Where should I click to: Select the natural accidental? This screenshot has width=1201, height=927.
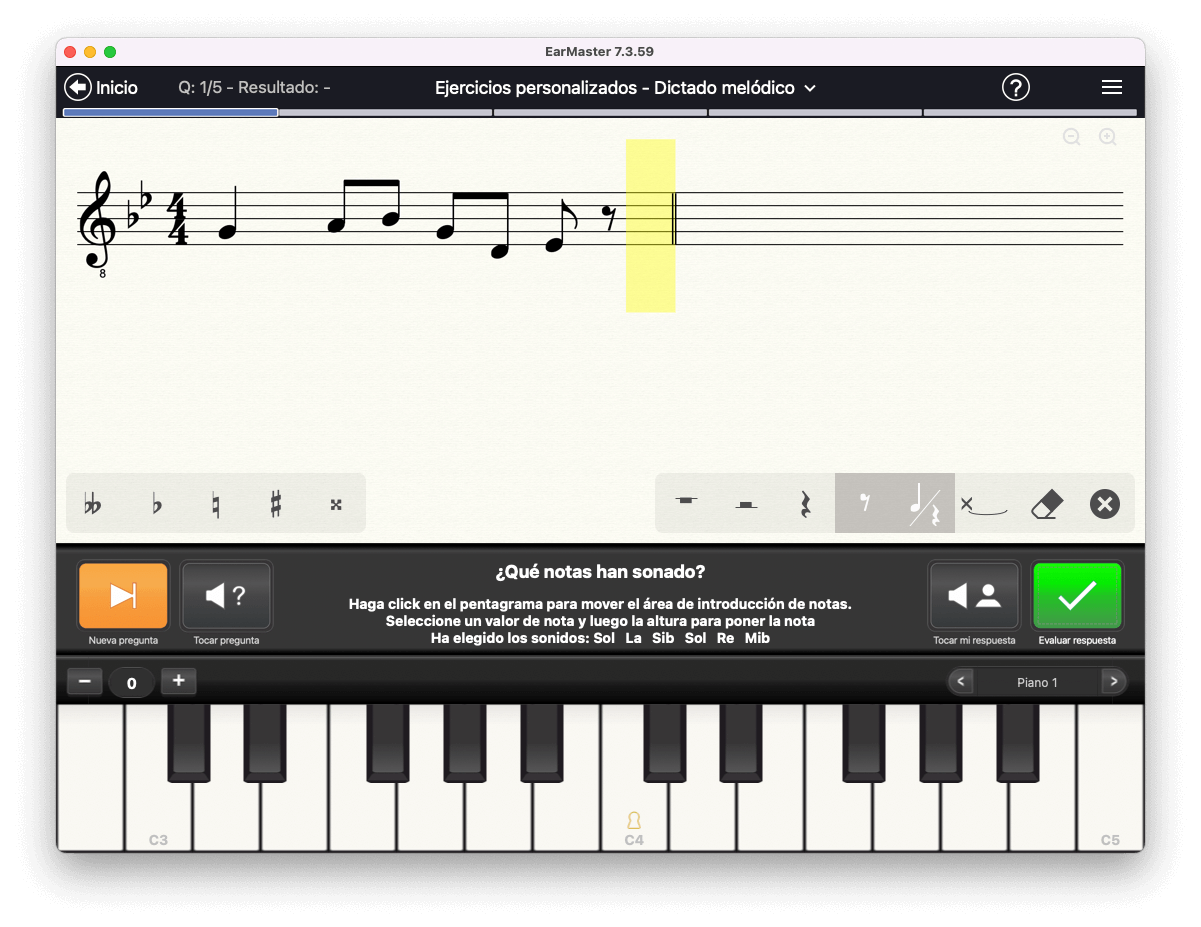point(216,505)
